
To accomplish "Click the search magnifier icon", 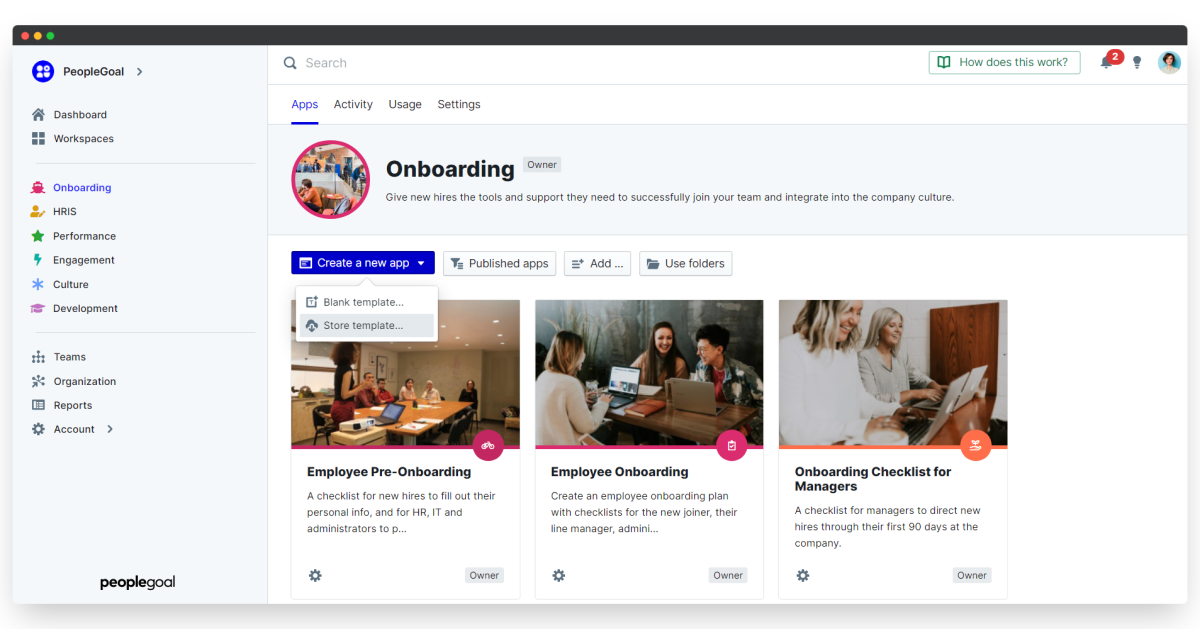I will [x=290, y=63].
